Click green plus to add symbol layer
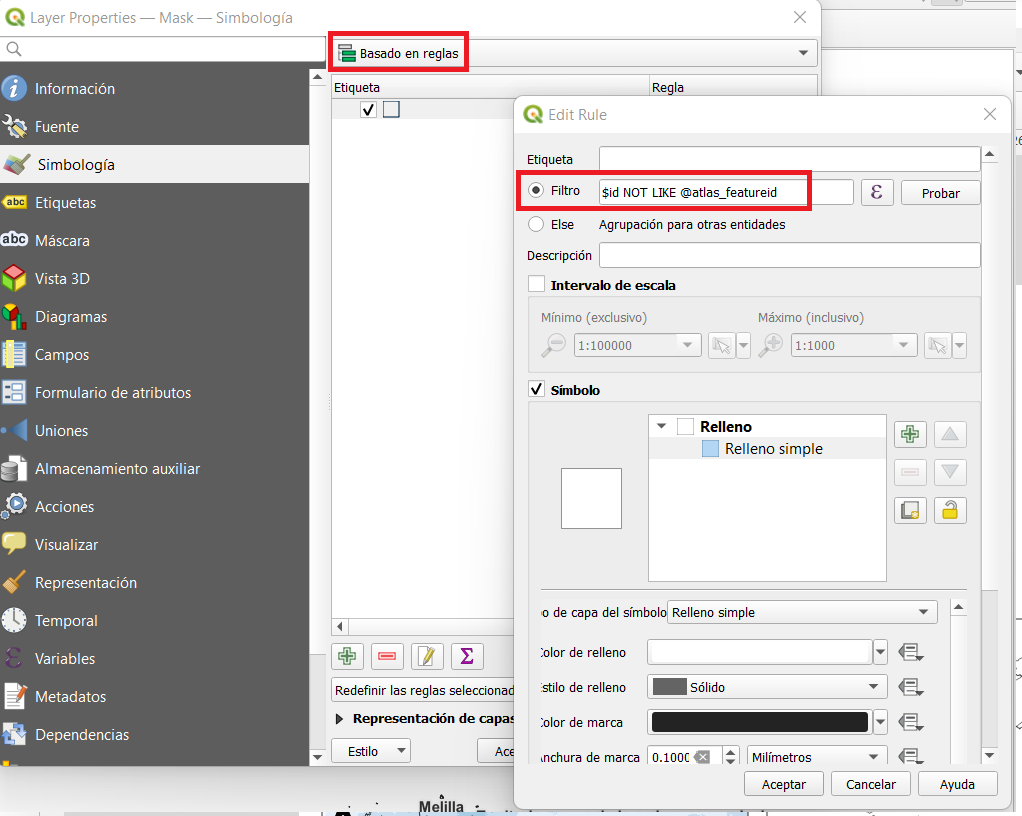 coord(910,434)
